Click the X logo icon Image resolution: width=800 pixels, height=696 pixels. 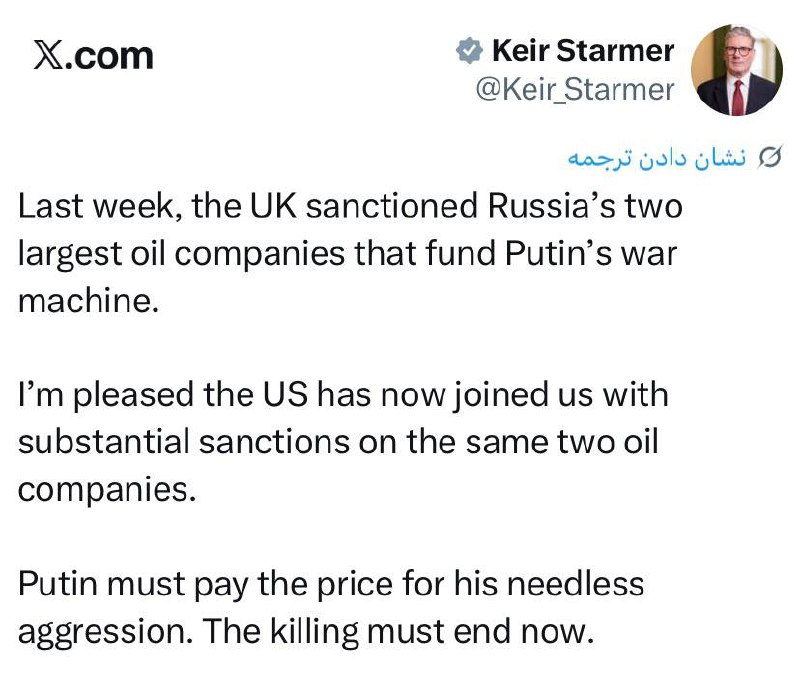[48, 56]
